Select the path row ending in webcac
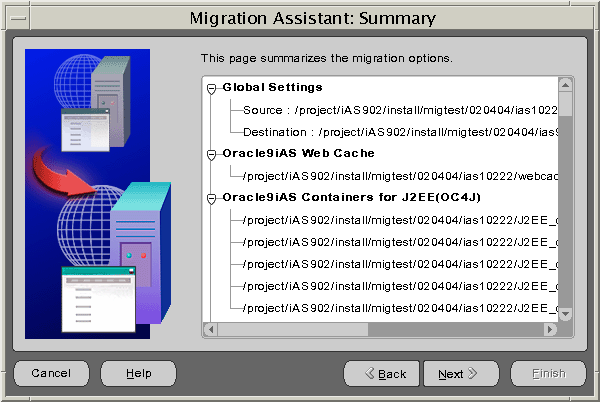The height and width of the screenshot is (402, 600). [x=400, y=176]
